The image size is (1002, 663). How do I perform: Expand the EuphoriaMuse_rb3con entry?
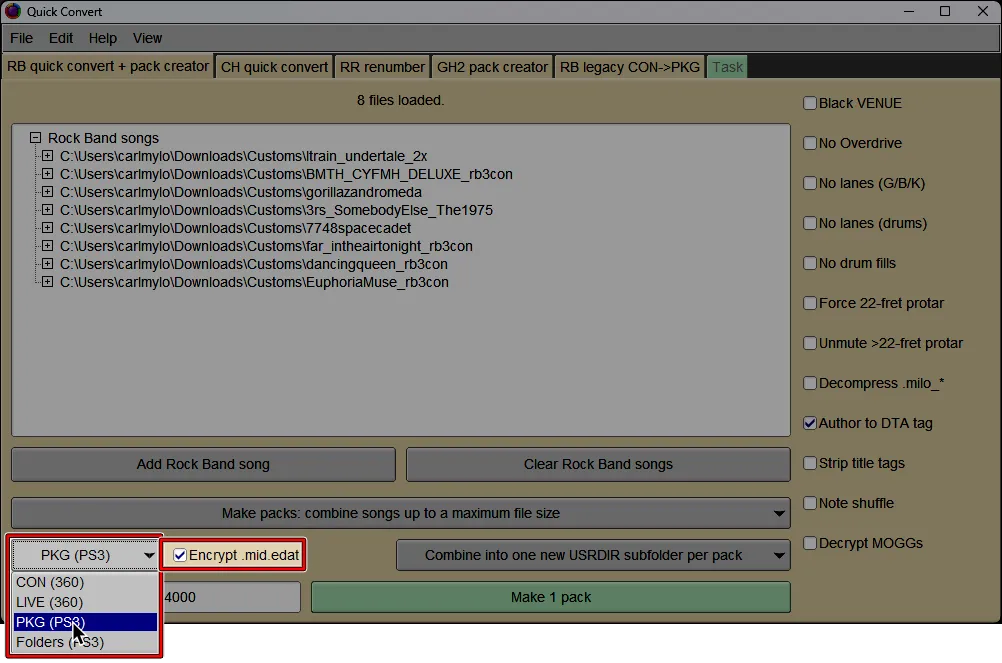point(47,282)
